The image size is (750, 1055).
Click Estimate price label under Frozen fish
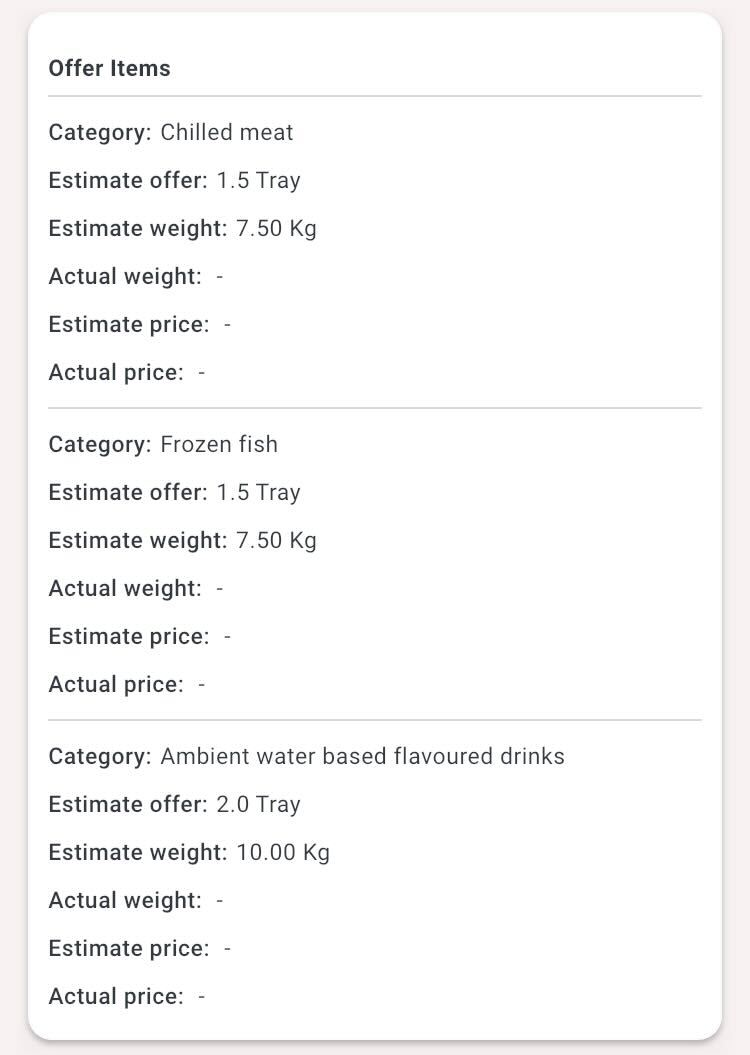click(128, 636)
